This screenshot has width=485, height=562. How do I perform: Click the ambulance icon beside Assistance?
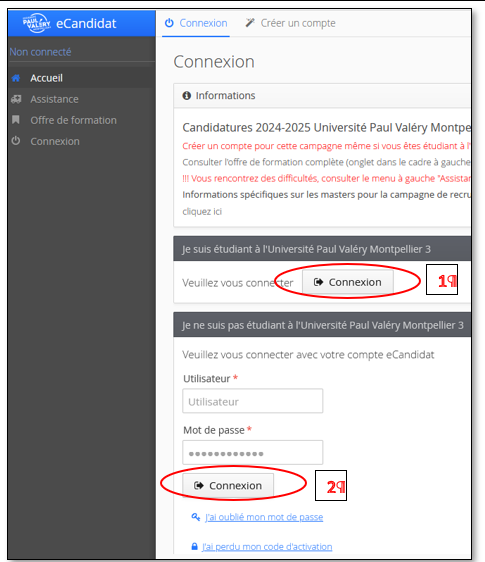(x=16, y=99)
